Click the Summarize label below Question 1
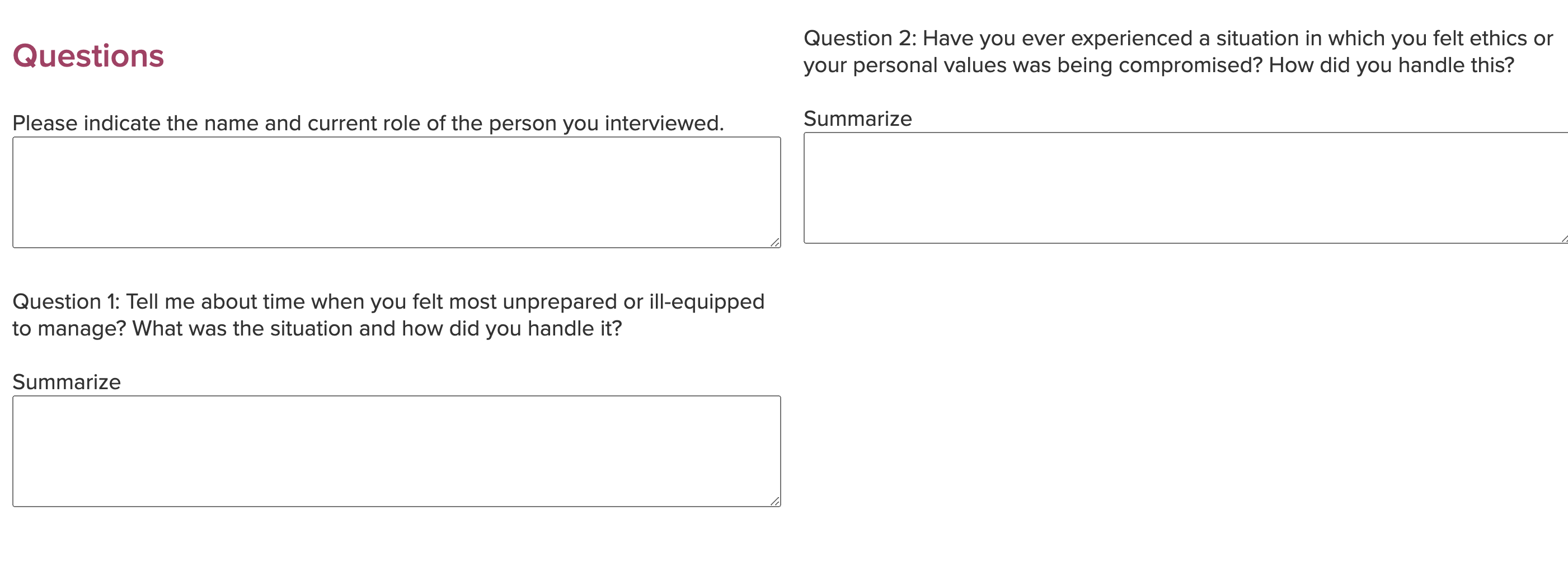Image resolution: width=1568 pixels, height=567 pixels. point(67,381)
